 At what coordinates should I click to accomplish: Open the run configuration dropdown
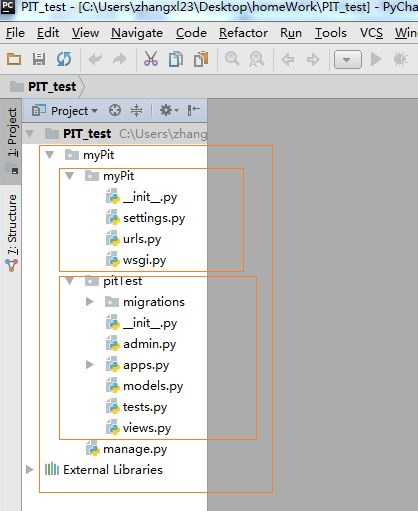click(347, 60)
